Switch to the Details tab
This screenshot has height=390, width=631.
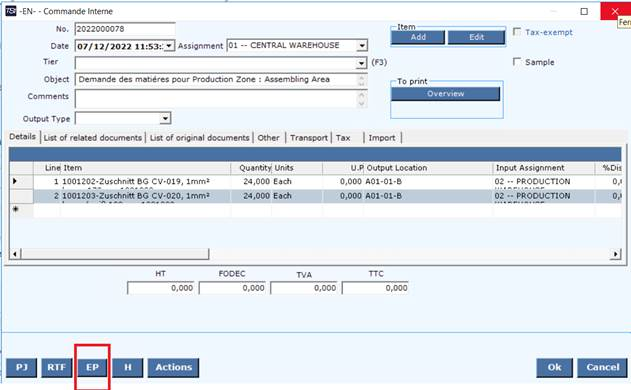point(23,136)
